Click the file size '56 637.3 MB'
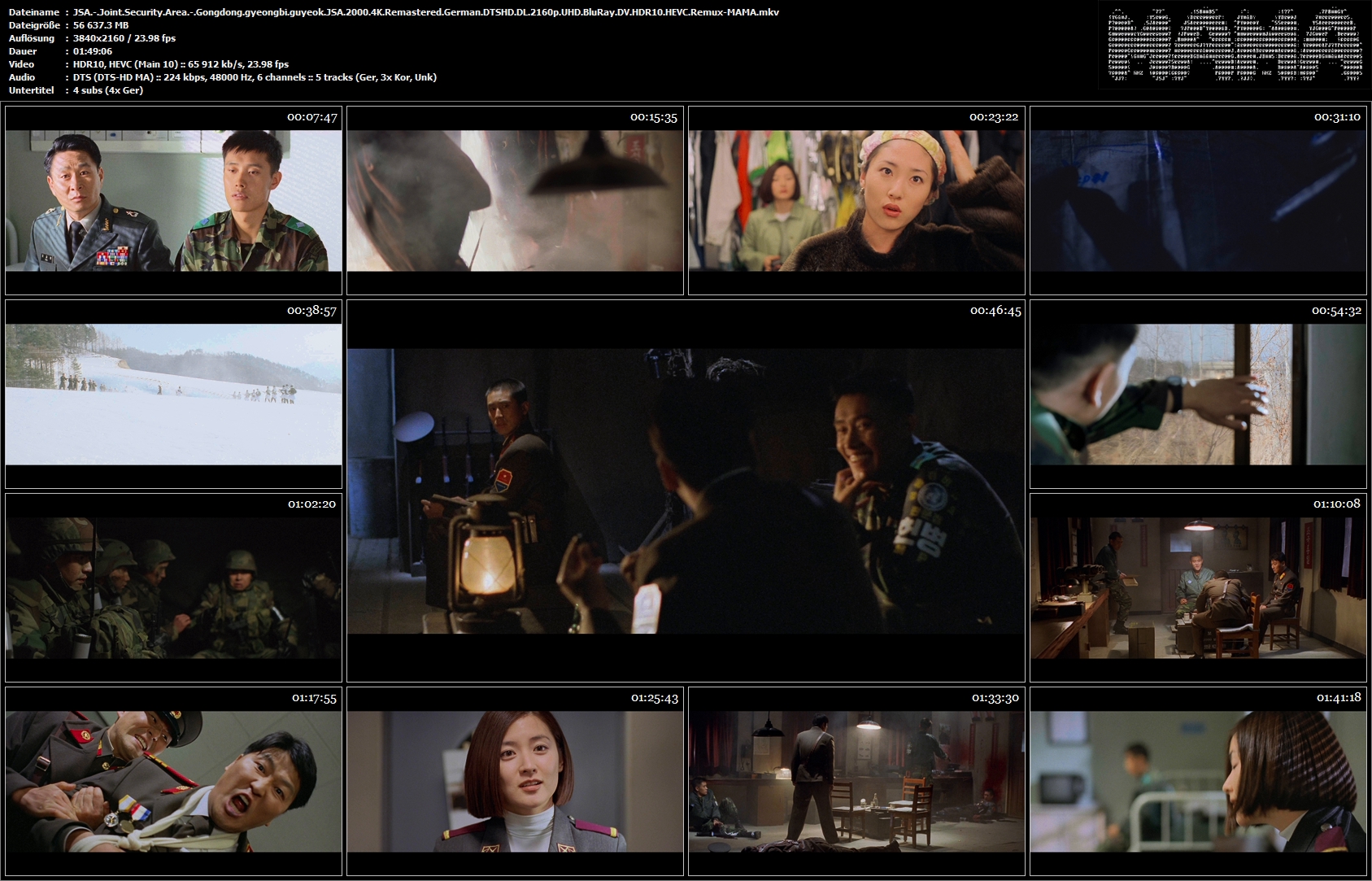This screenshot has width=1372, height=881. tap(101, 25)
